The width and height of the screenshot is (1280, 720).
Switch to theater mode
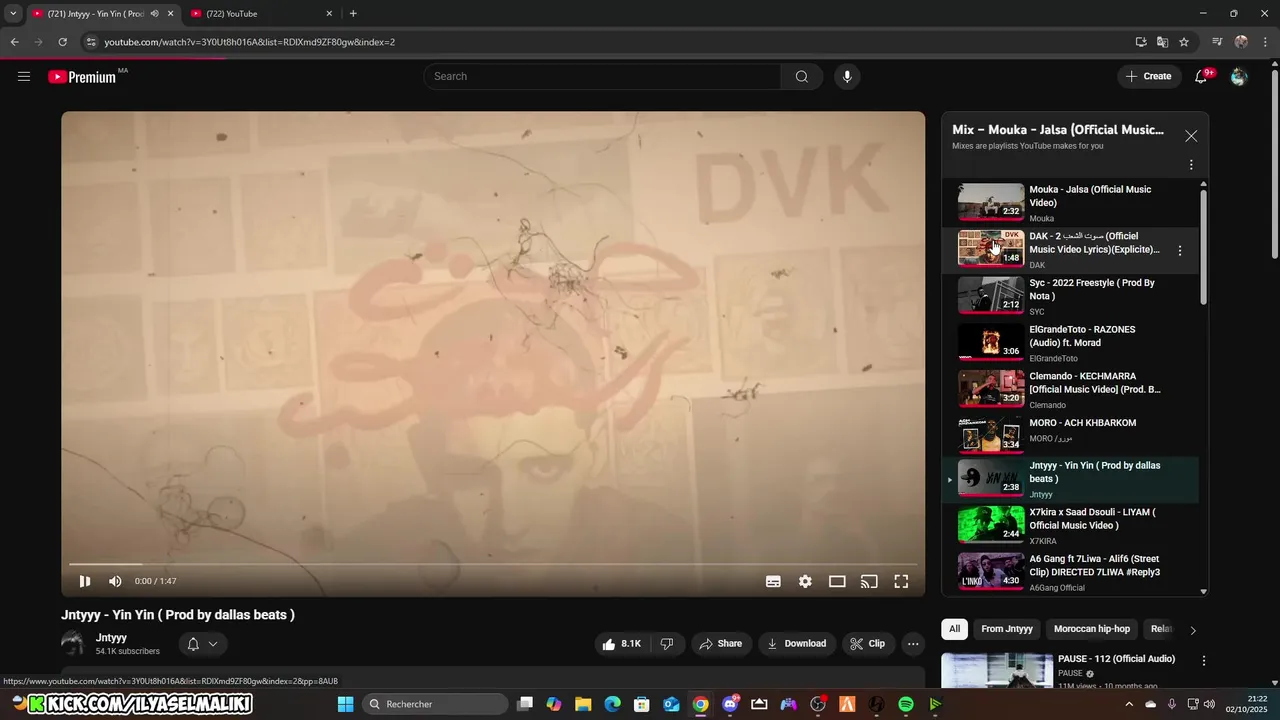[x=837, y=581]
